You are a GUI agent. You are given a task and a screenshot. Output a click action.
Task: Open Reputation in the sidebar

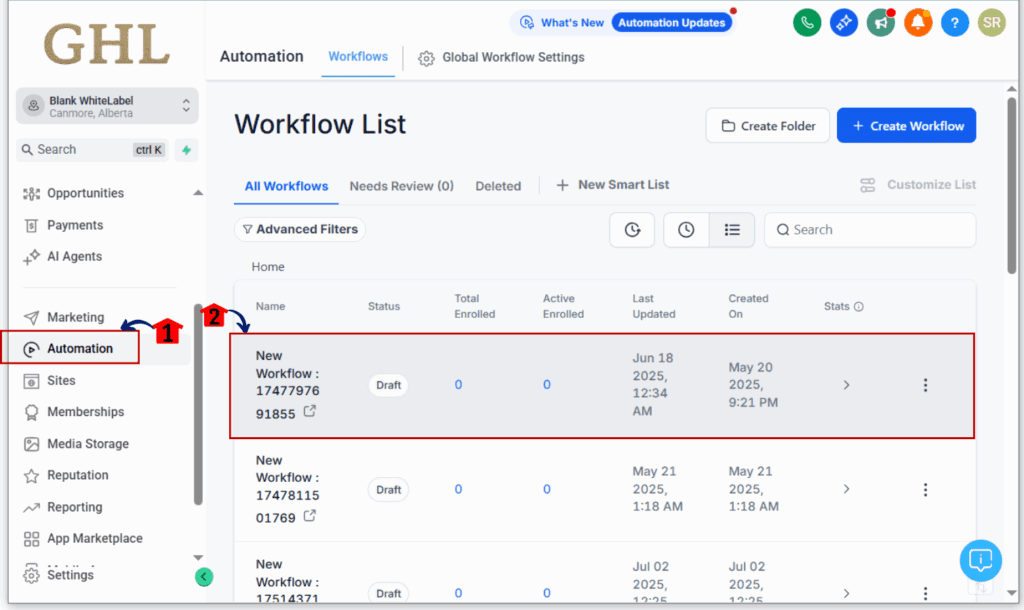pos(77,475)
